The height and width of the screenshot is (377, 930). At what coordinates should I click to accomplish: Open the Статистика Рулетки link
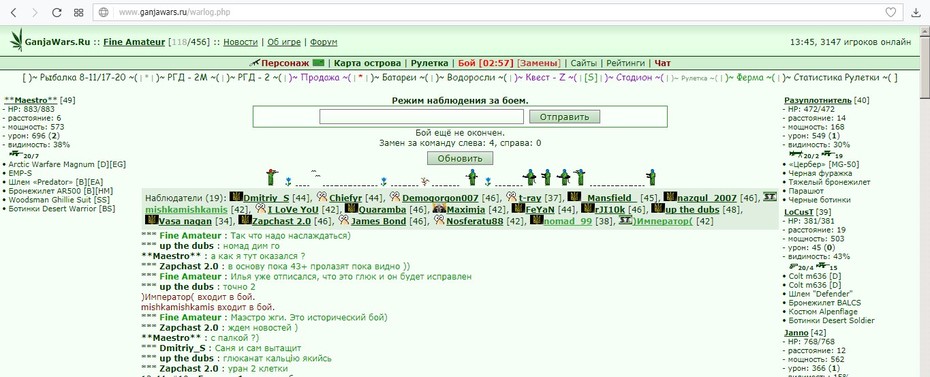point(837,78)
